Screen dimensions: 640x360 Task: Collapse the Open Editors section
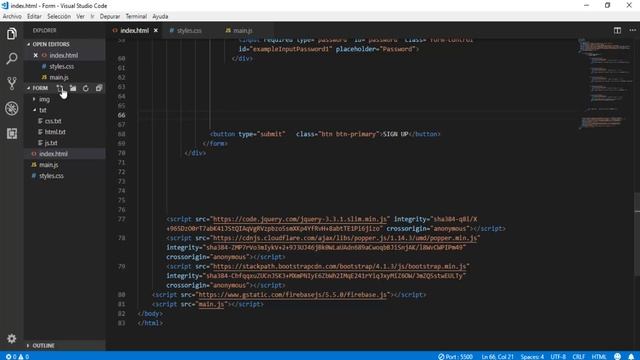click(64, 44)
